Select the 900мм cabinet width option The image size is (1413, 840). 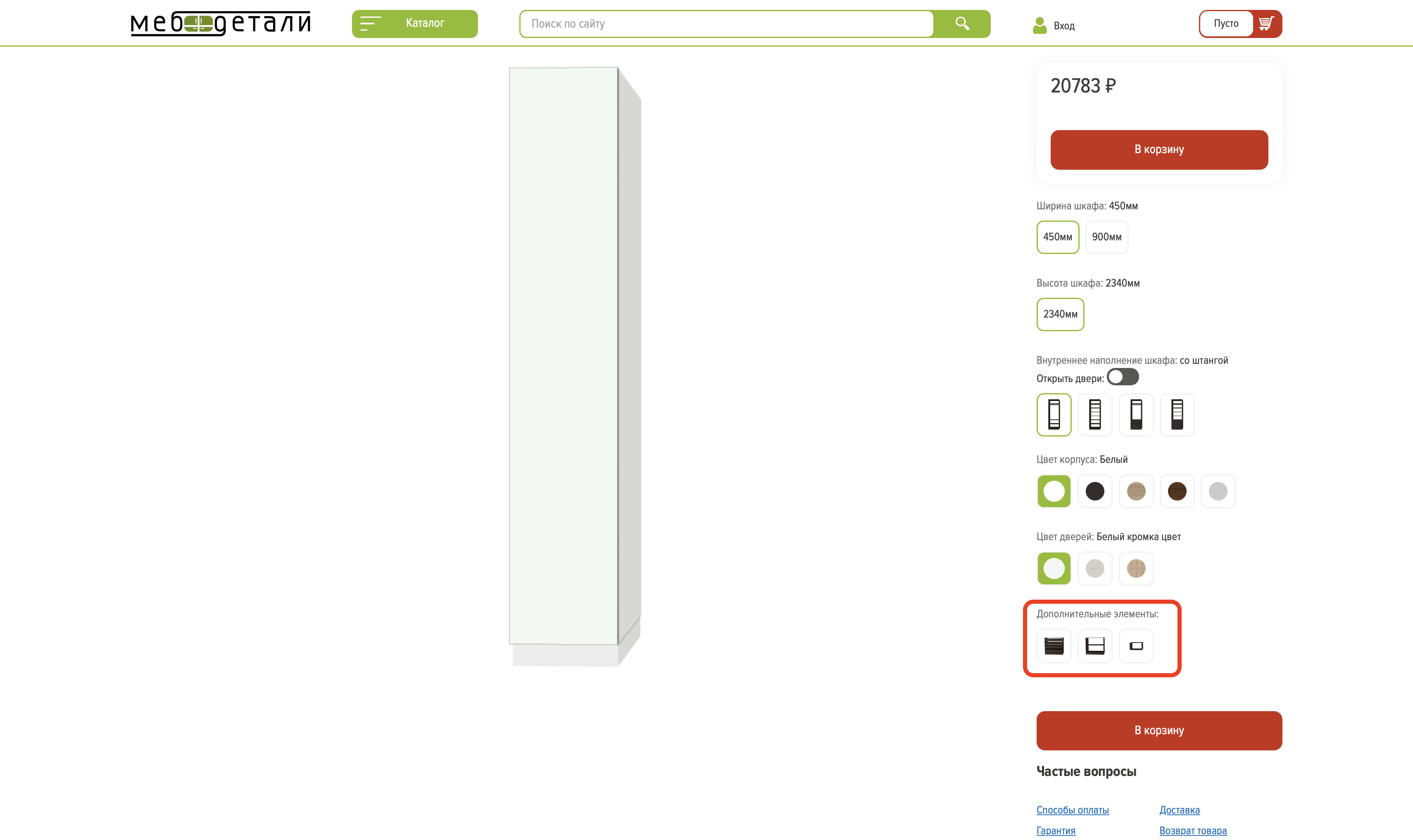1106,237
